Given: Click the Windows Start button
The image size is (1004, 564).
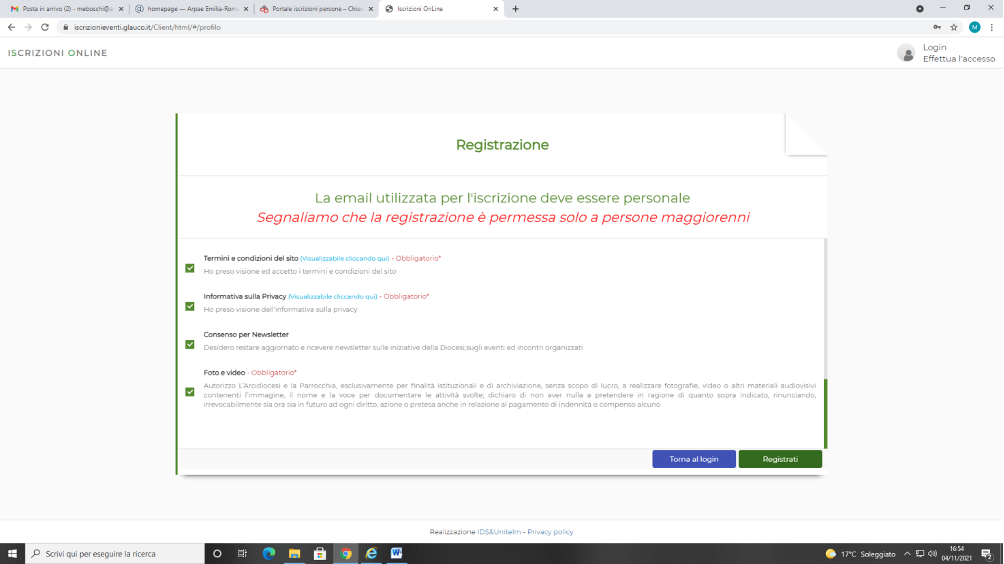Looking at the screenshot, I should (13, 553).
